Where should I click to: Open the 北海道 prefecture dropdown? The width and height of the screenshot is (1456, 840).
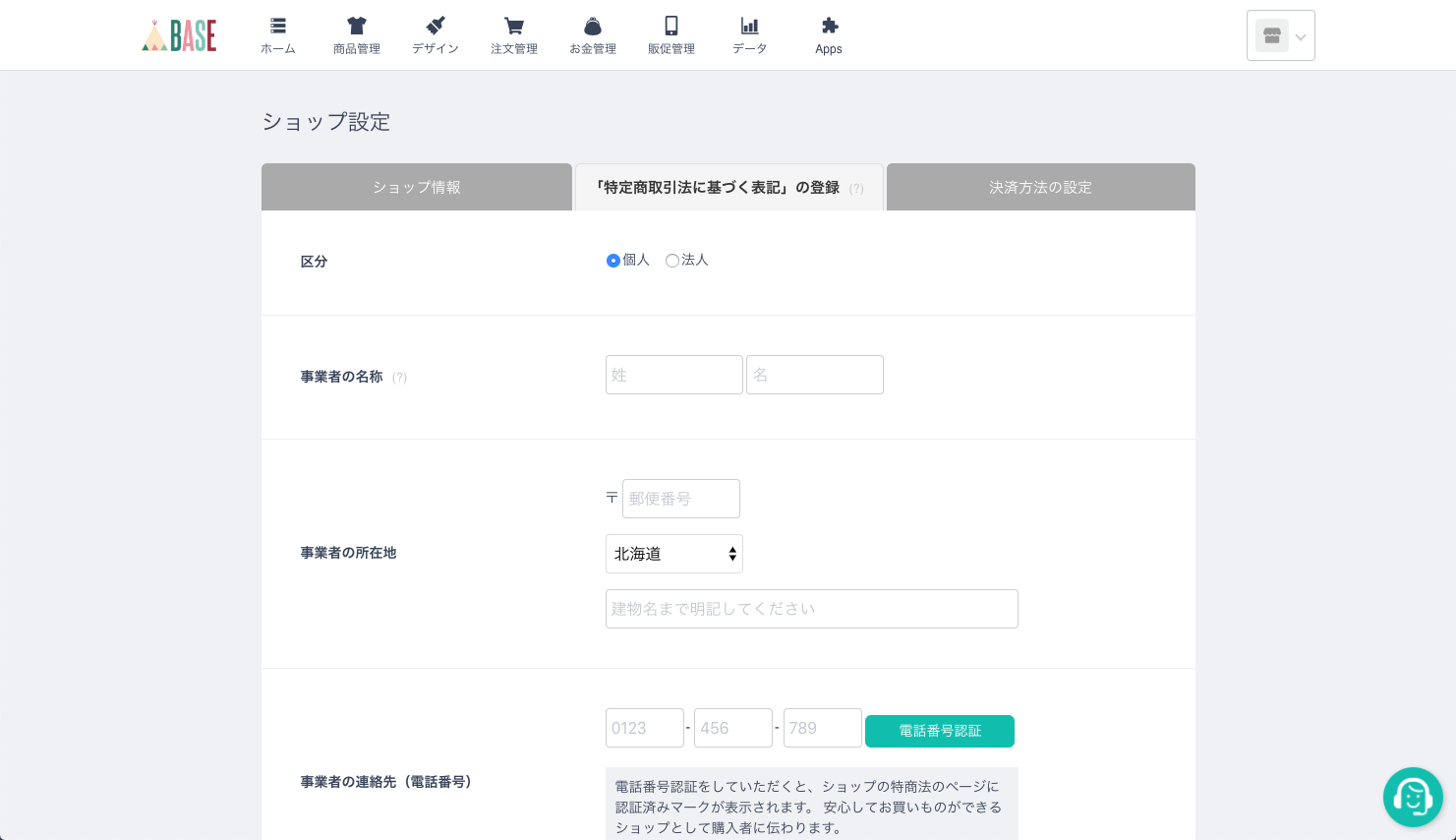[x=674, y=554]
